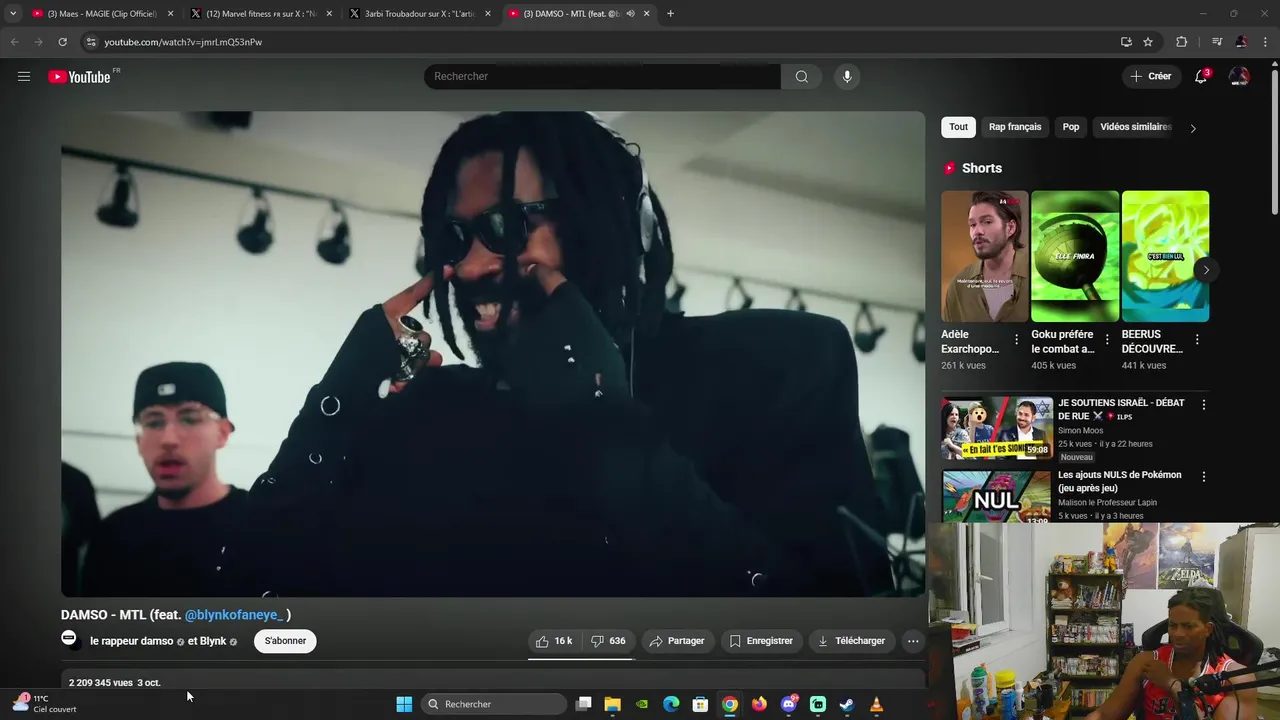
Task: Open Steam from the taskbar
Action: pyautogui.click(x=847, y=704)
